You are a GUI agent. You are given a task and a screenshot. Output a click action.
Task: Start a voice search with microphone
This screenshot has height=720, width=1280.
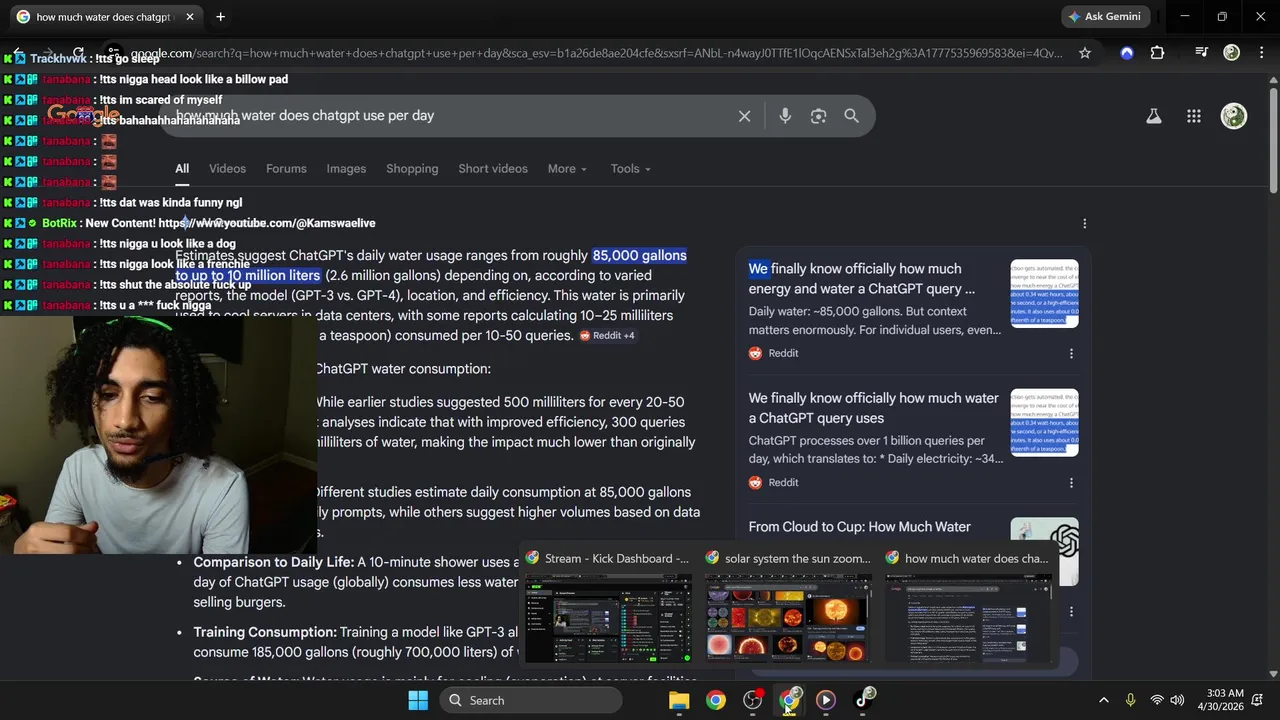(785, 116)
